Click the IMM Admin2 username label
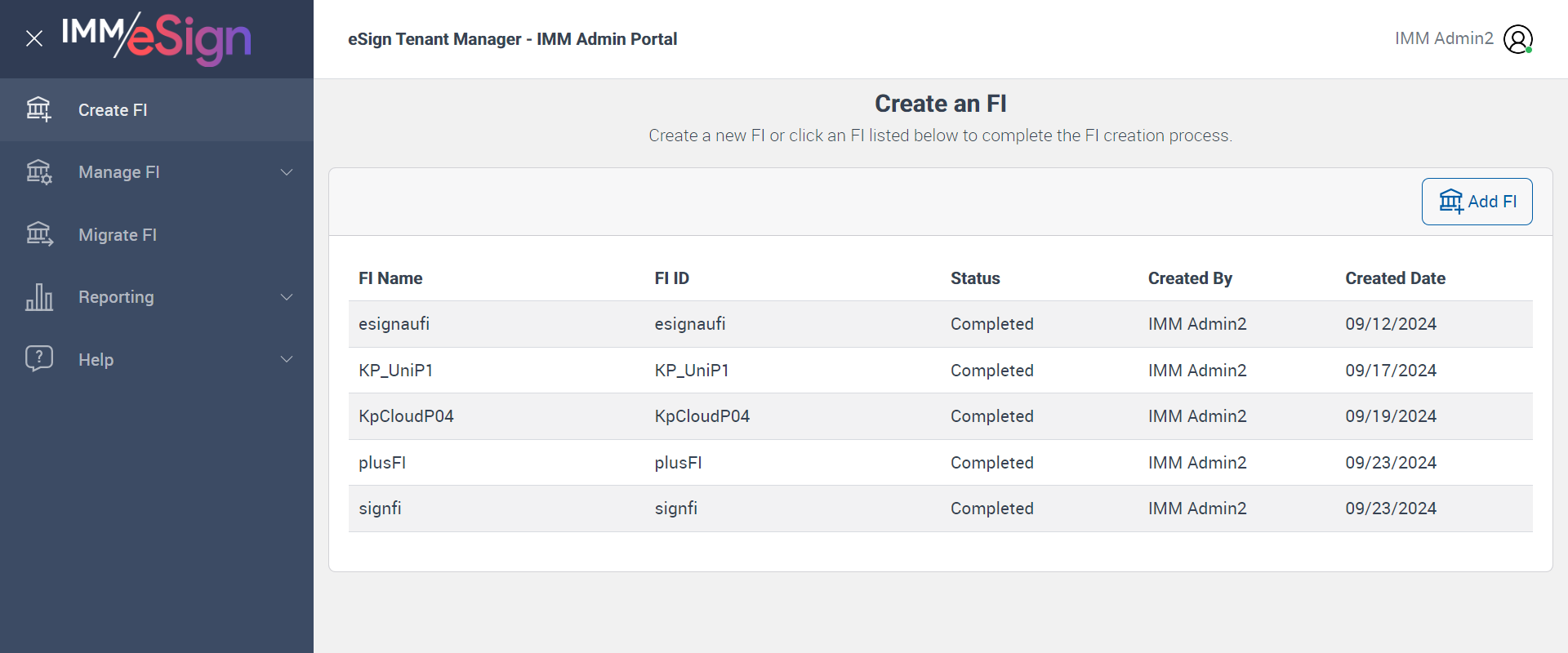Image resolution: width=1568 pixels, height=653 pixels. pos(1443,38)
